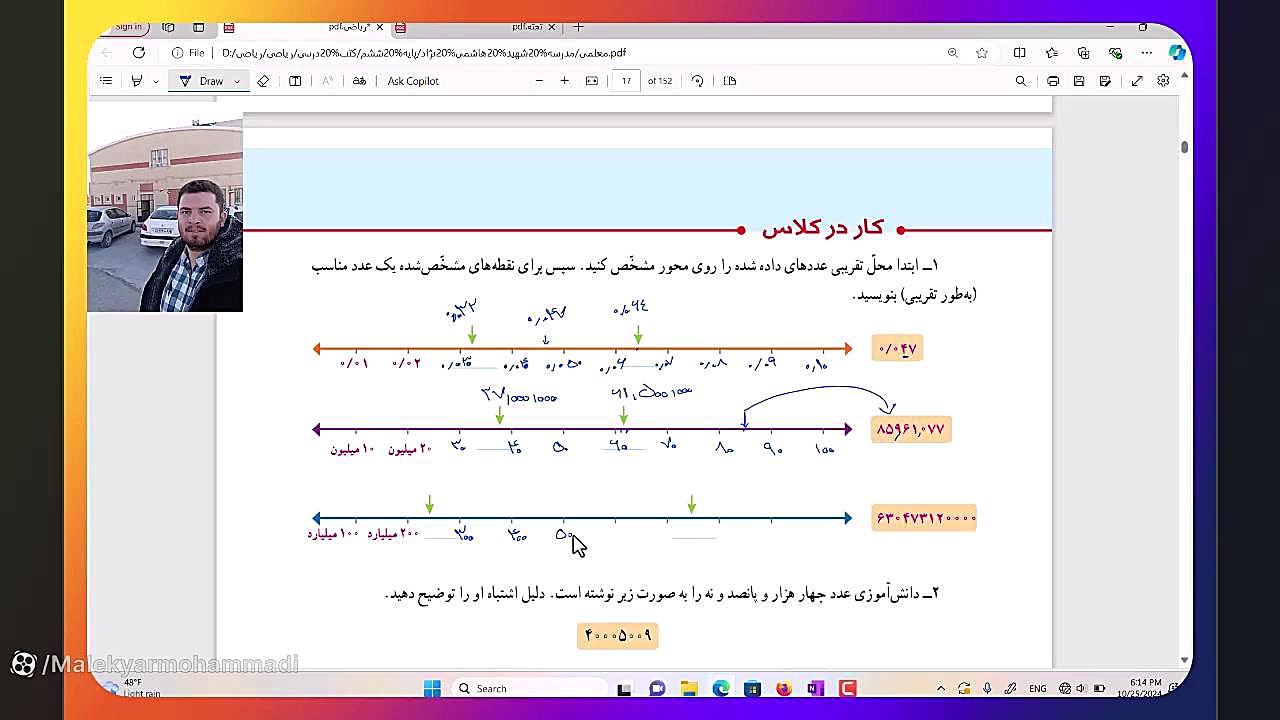The image size is (1280, 720).
Task: Click the taskbar Search box
Action: click(528, 688)
